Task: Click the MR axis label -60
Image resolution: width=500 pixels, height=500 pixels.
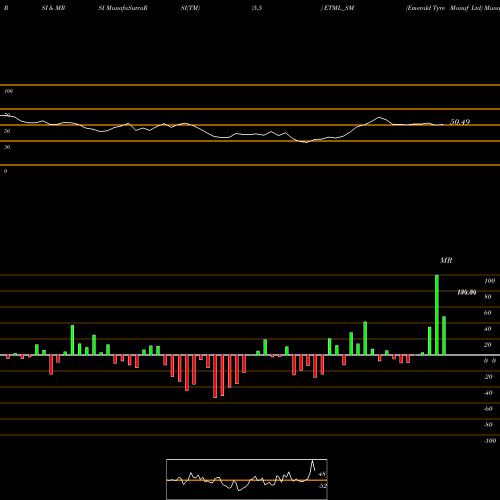Action: [x=488, y=409]
